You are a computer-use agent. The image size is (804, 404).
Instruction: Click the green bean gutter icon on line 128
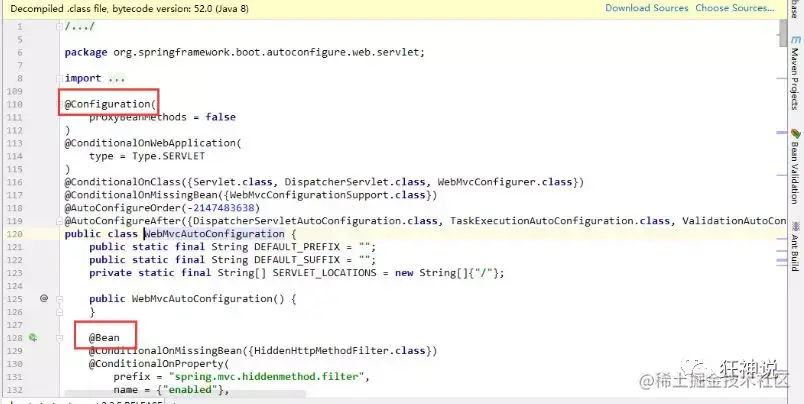[33, 337]
